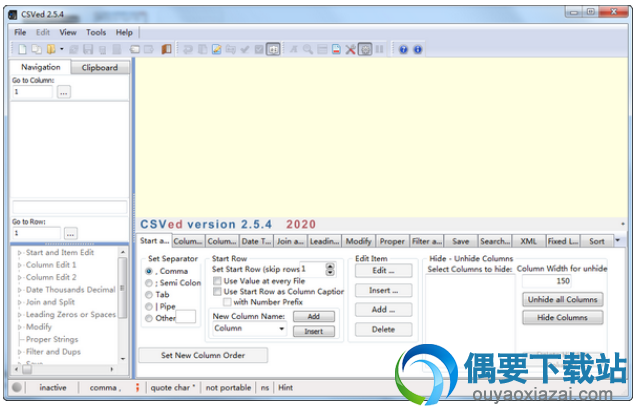Click the New file icon in toolbar
638x406 pixels.
coord(22,50)
